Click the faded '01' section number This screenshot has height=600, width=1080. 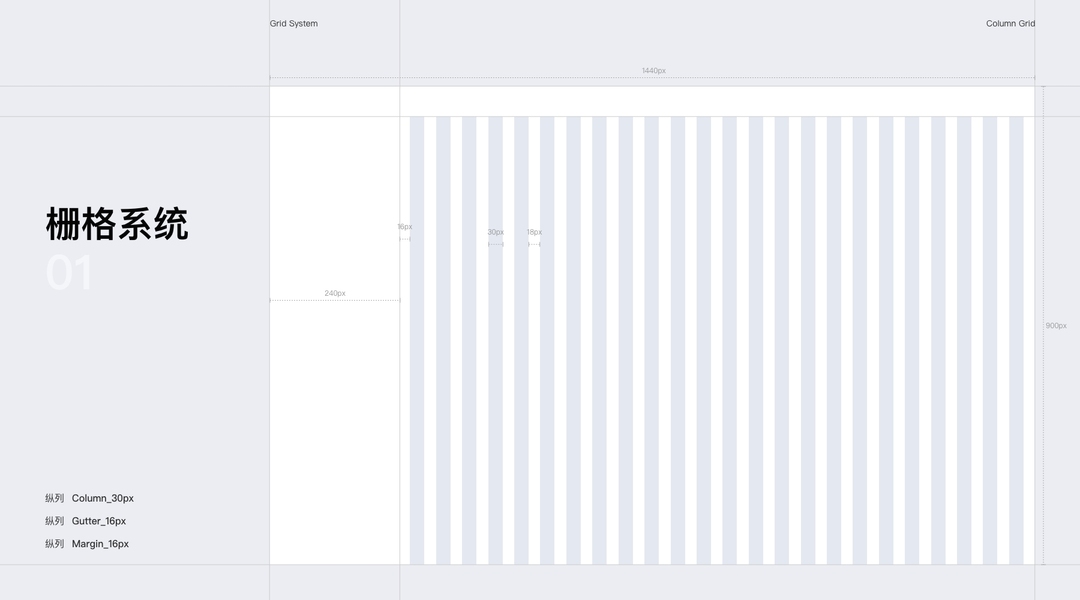(69, 273)
